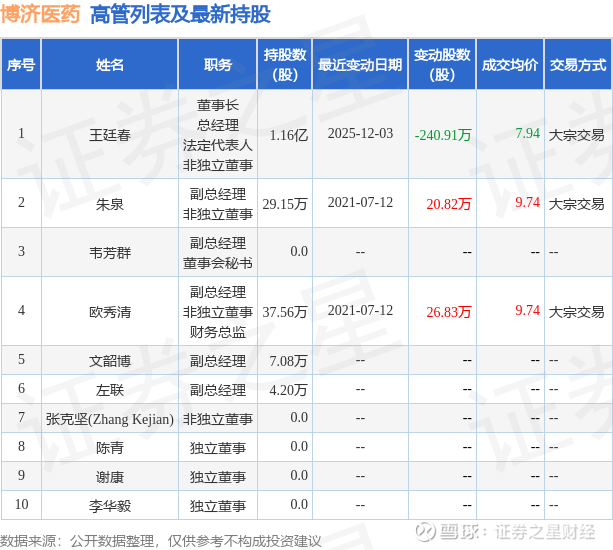The height and width of the screenshot is (550, 613).
Task: Click 大宗交易 in 王廷春's row
Action: 577,135
